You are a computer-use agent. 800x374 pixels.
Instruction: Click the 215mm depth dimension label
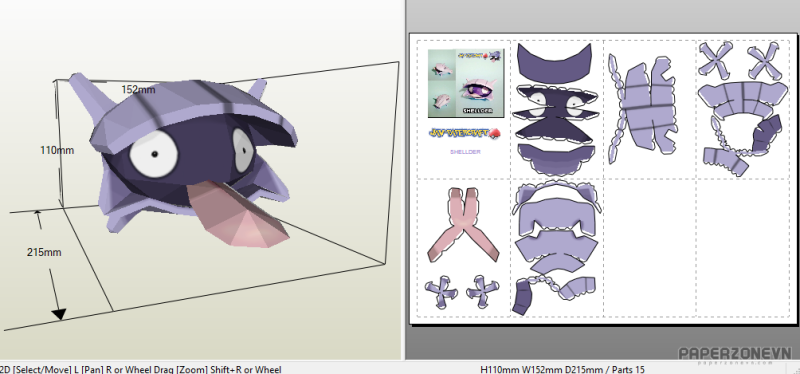pyautogui.click(x=44, y=252)
